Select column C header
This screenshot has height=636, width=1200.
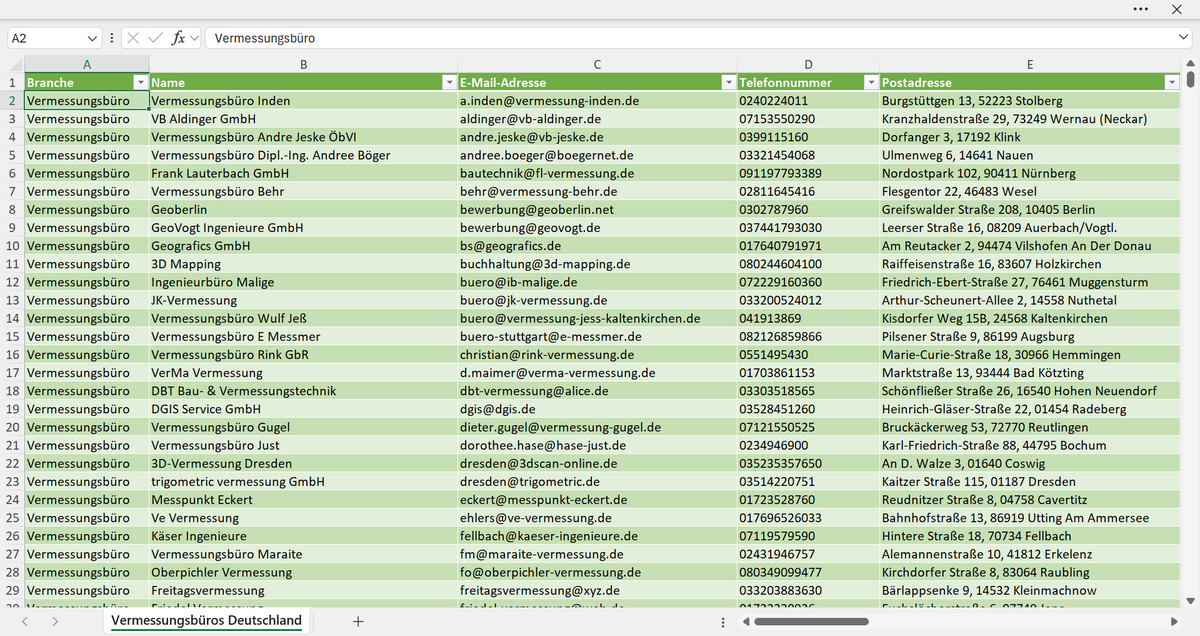click(597, 64)
